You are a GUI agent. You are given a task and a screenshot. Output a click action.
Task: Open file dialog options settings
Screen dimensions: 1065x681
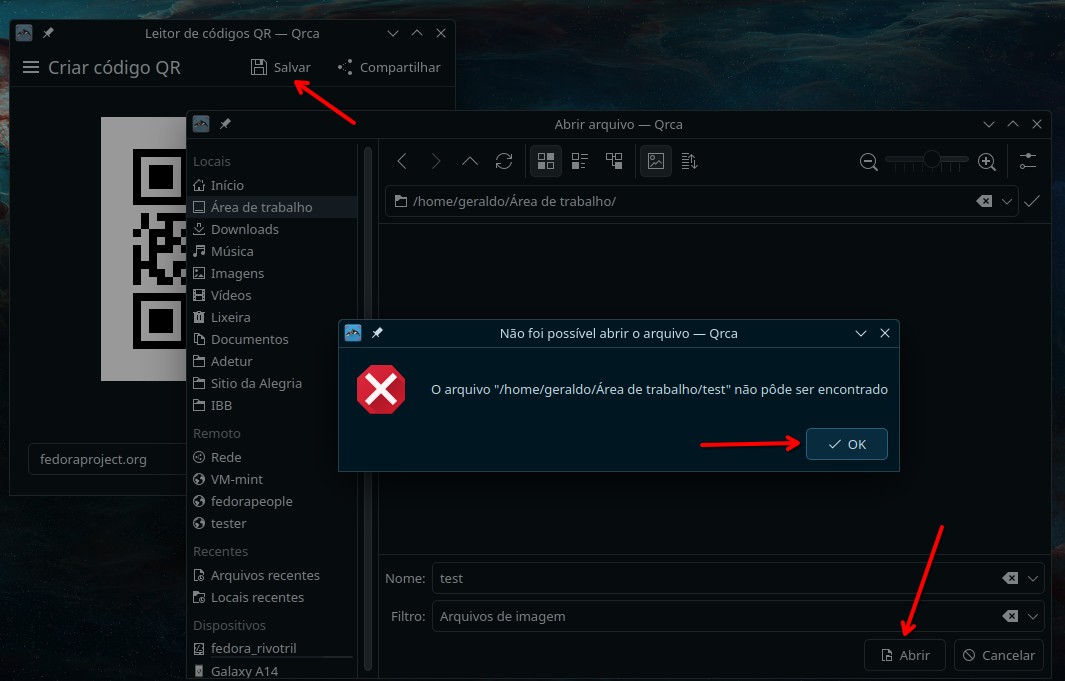pyautogui.click(x=1028, y=161)
